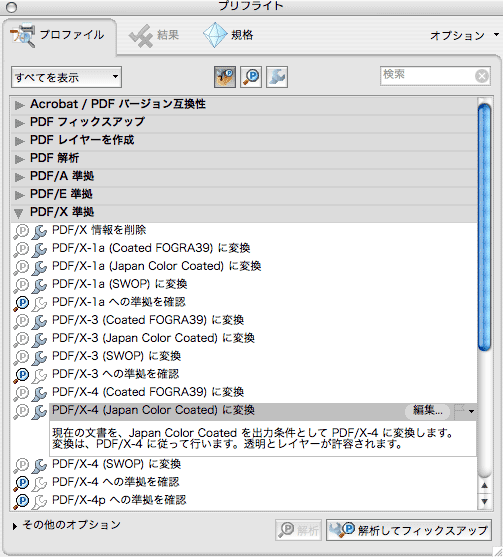The height and width of the screenshot is (557, 503).
Task: Click the 編集... button on the selected profile
Action: [428, 411]
